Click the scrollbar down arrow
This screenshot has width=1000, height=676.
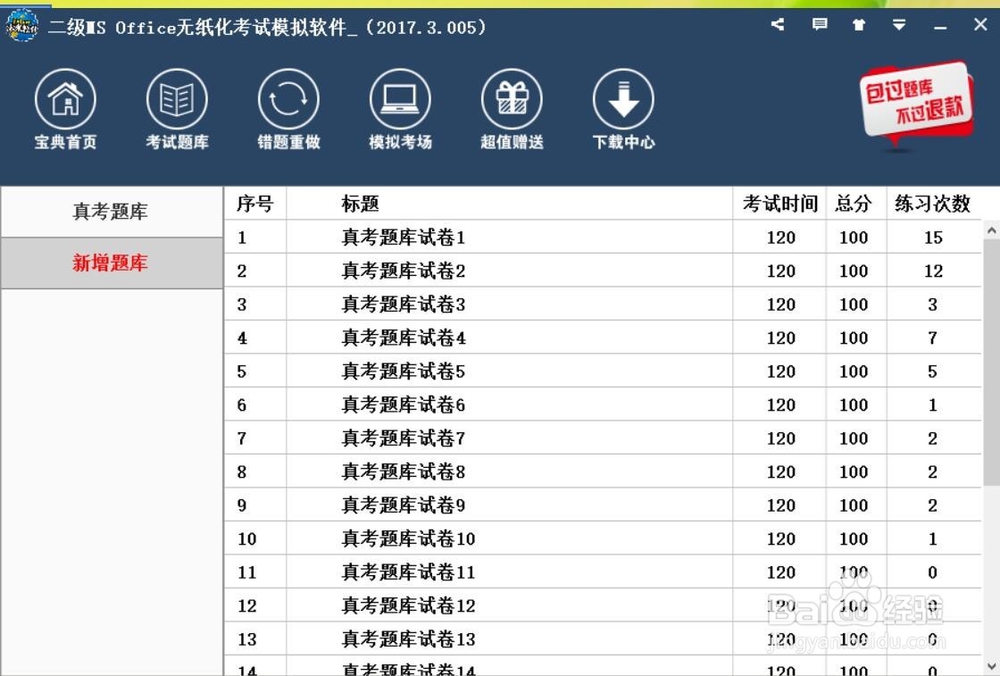click(x=993, y=667)
